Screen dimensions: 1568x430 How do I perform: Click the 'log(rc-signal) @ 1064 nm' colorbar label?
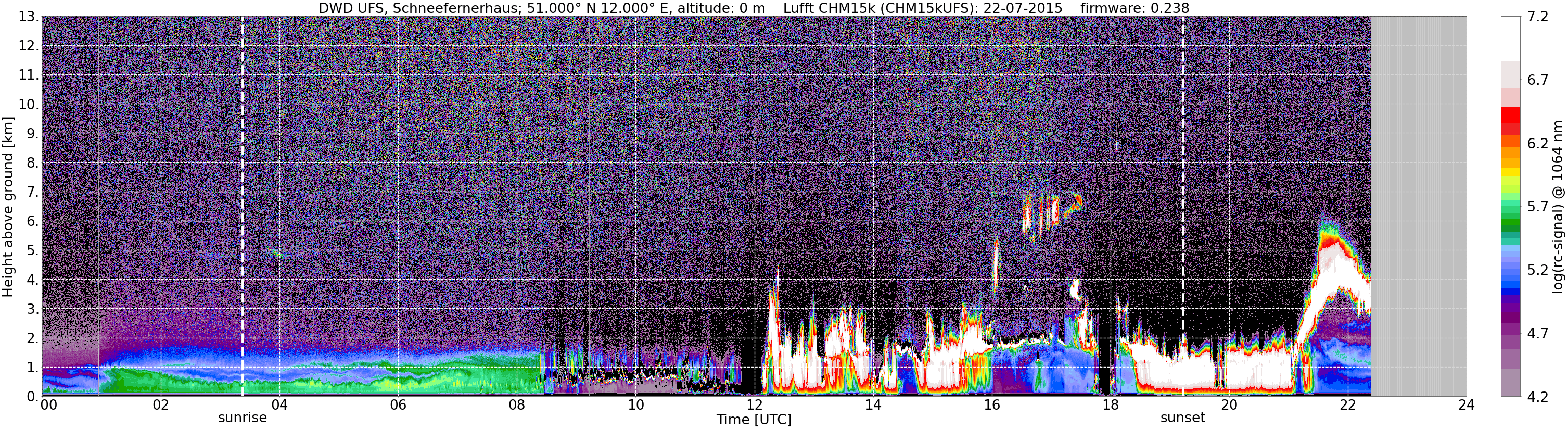1557,207
